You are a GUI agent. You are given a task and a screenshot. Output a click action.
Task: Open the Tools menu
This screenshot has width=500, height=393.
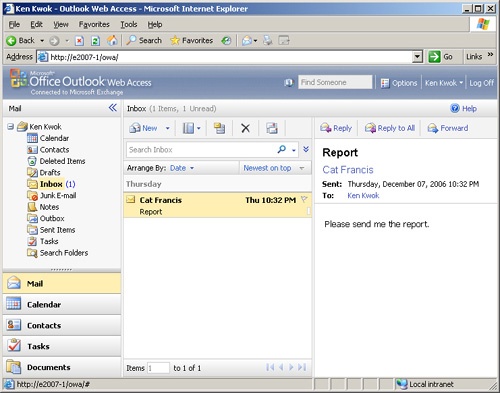[x=129, y=24]
